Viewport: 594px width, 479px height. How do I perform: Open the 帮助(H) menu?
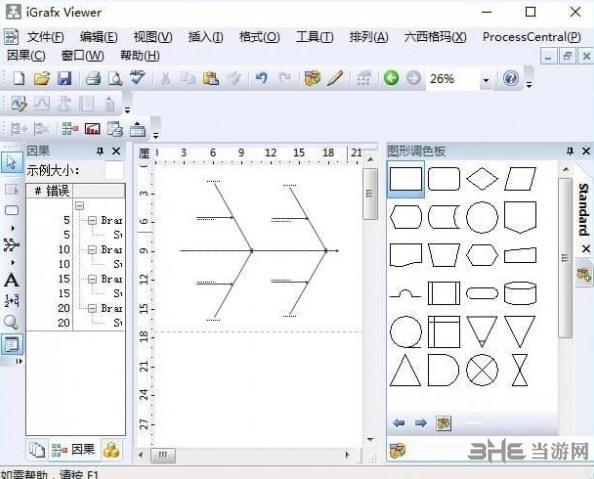tap(140, 56)
